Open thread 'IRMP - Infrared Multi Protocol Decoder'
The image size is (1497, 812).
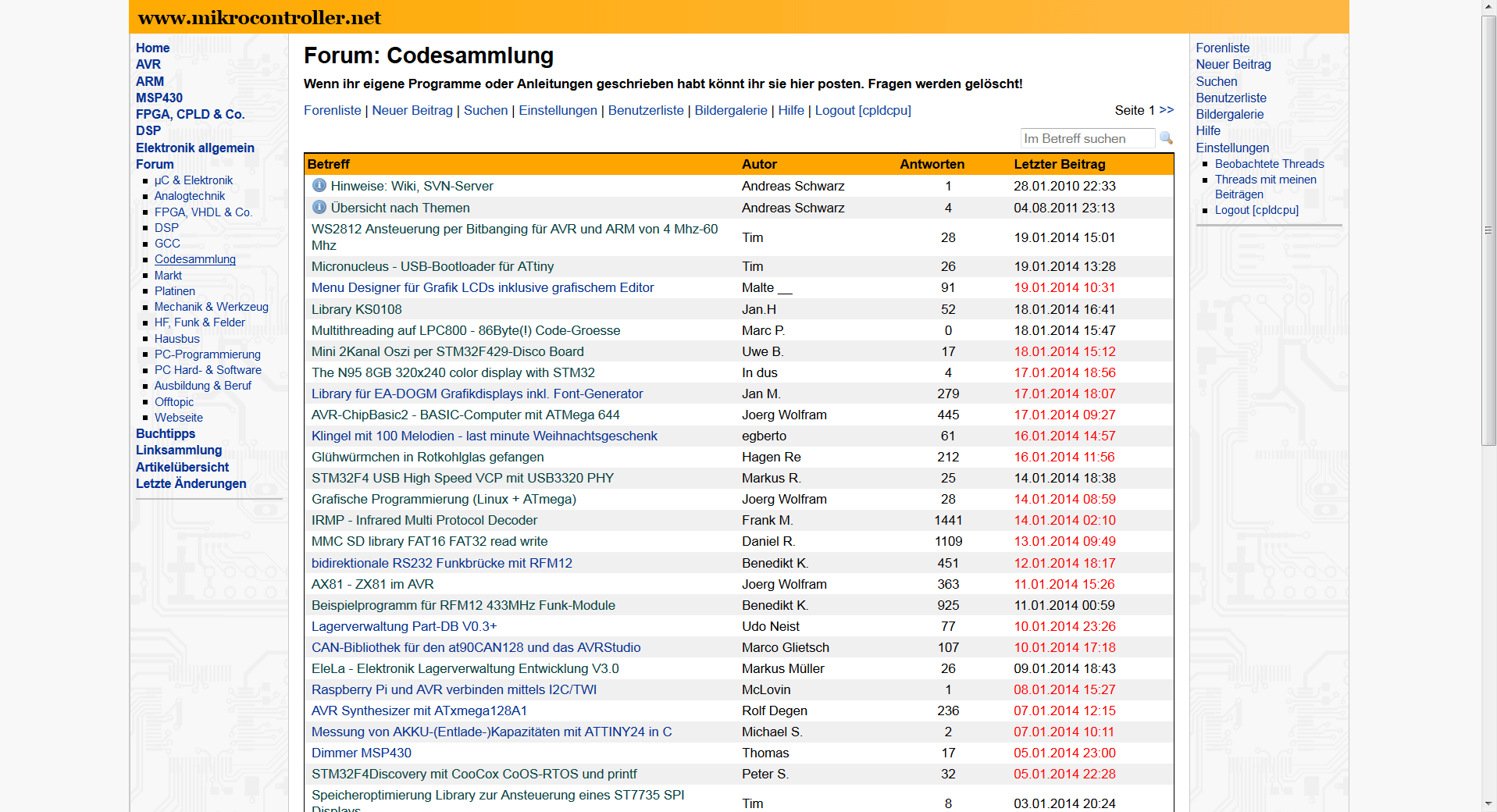(x=424, y=520)
